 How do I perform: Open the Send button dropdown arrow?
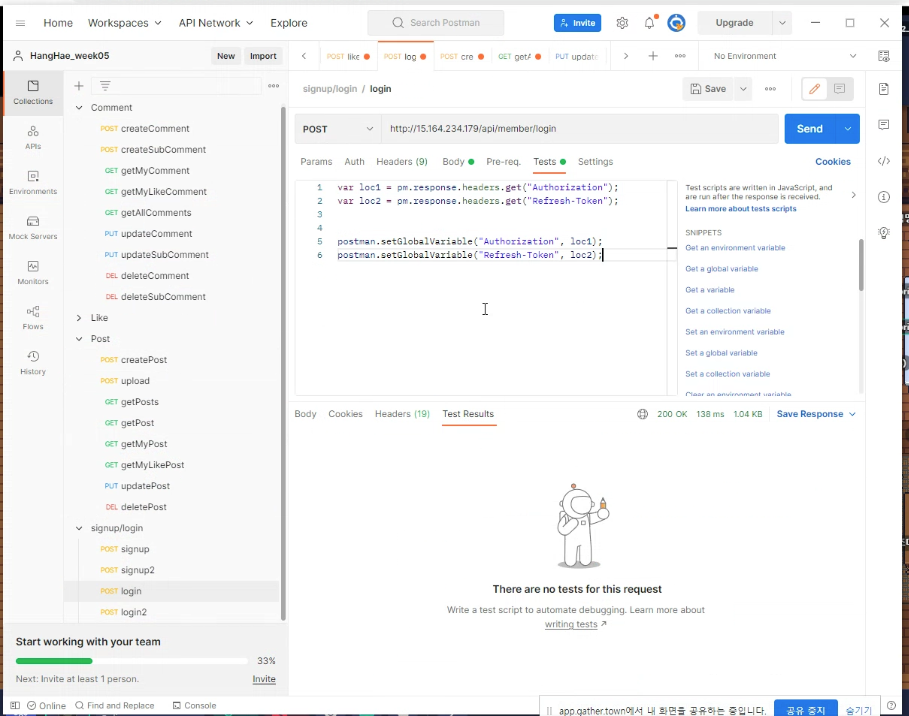[x=848, y=129]
